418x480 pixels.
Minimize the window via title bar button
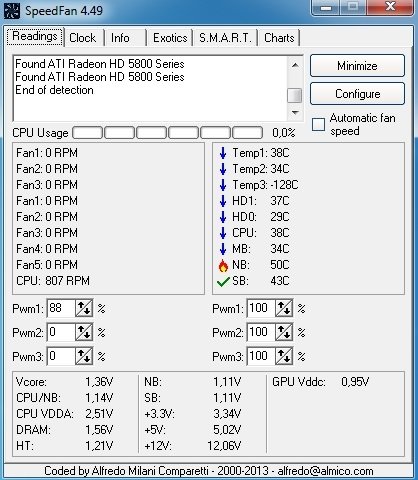tap(326, 7)
